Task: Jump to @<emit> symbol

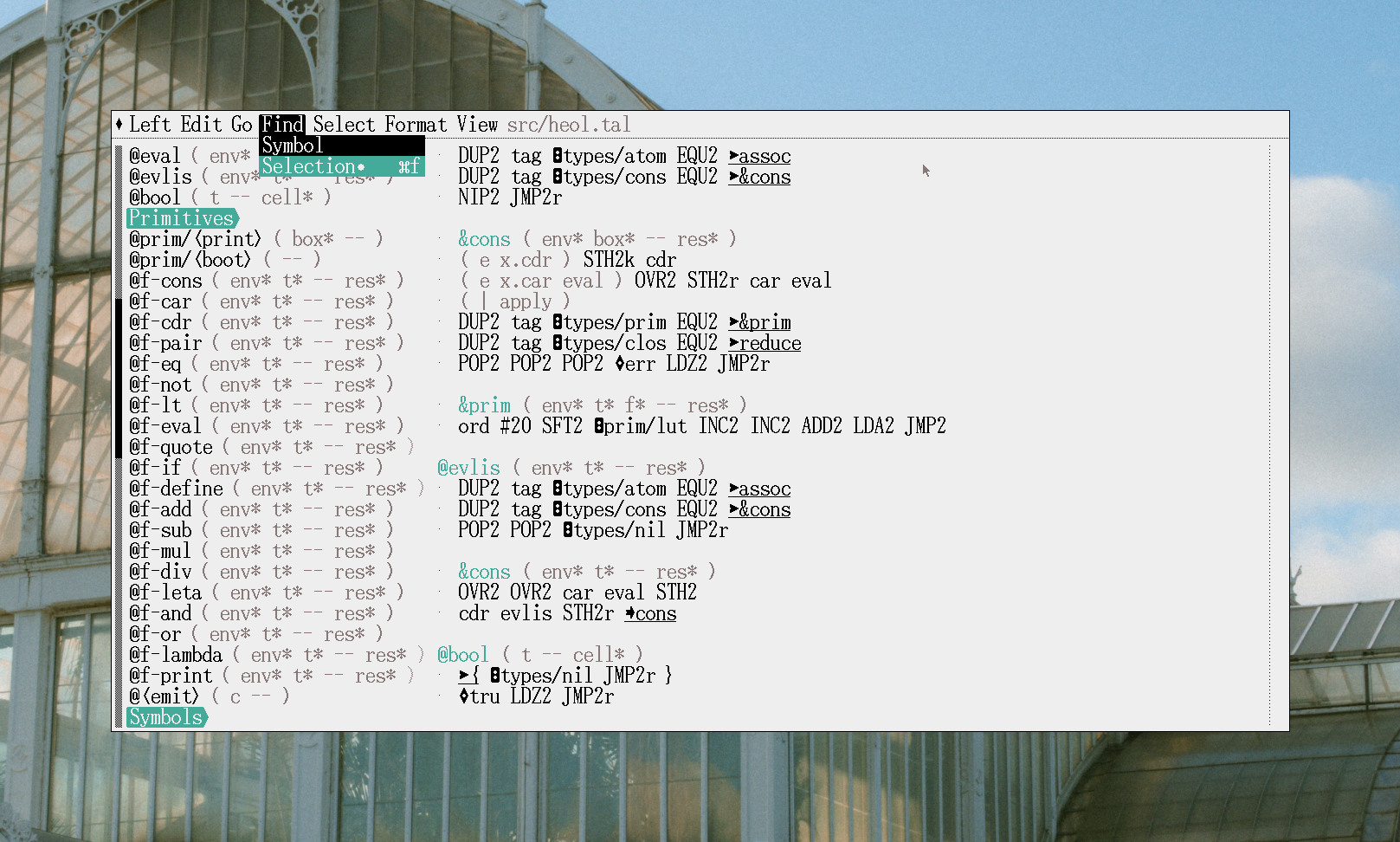Action: pyautogui.click(x=164, y=696)
